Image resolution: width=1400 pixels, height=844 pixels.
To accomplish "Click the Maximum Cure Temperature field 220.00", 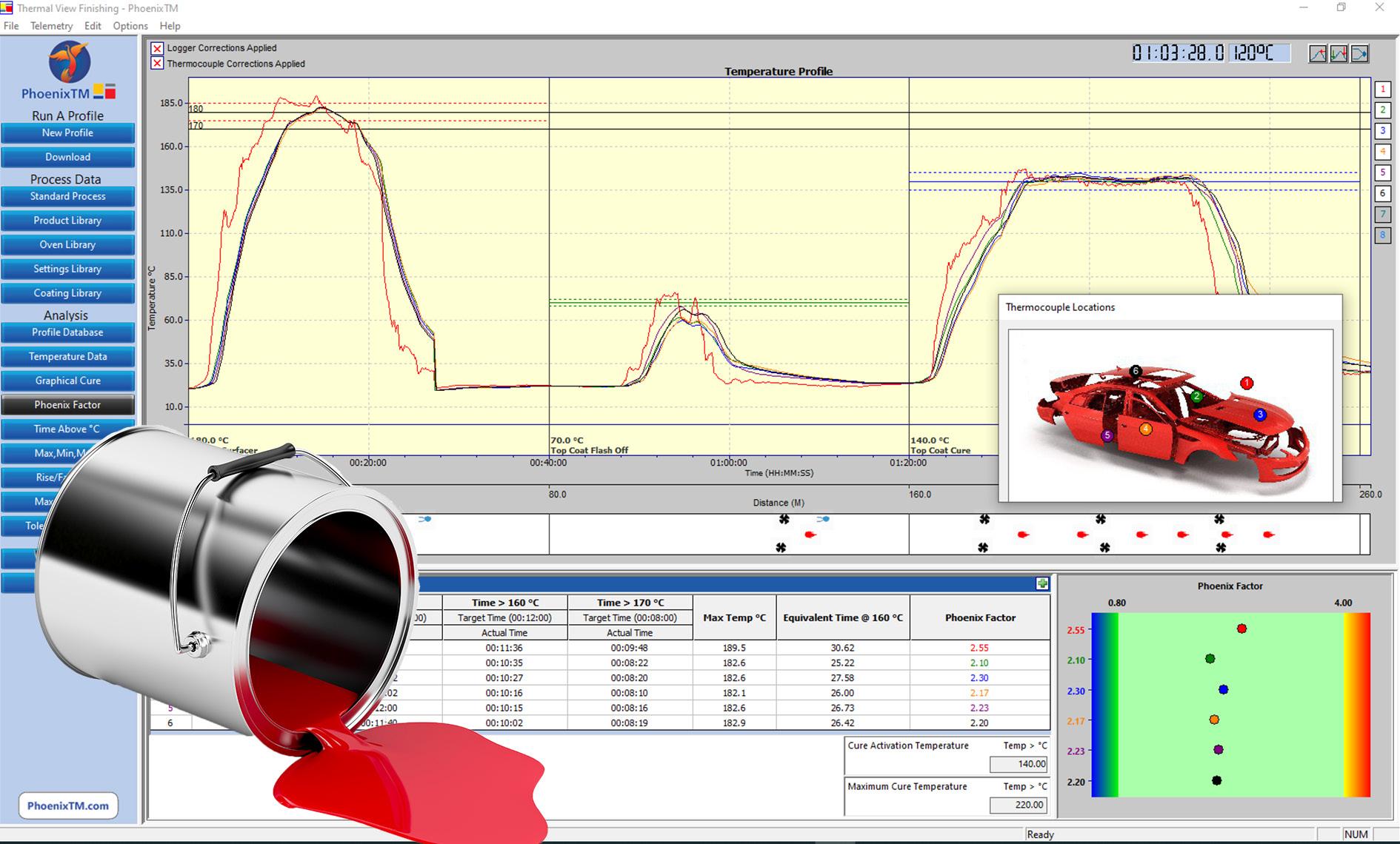I will [x=1019, y=805].
